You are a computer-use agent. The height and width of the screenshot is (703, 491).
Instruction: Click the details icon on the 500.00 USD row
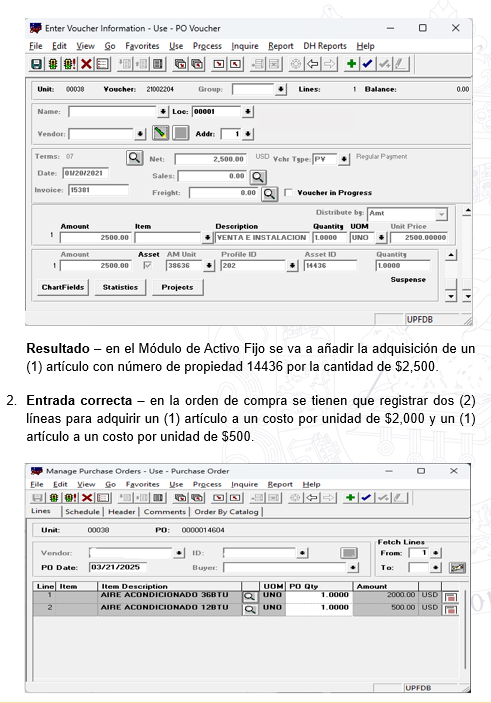451,610
